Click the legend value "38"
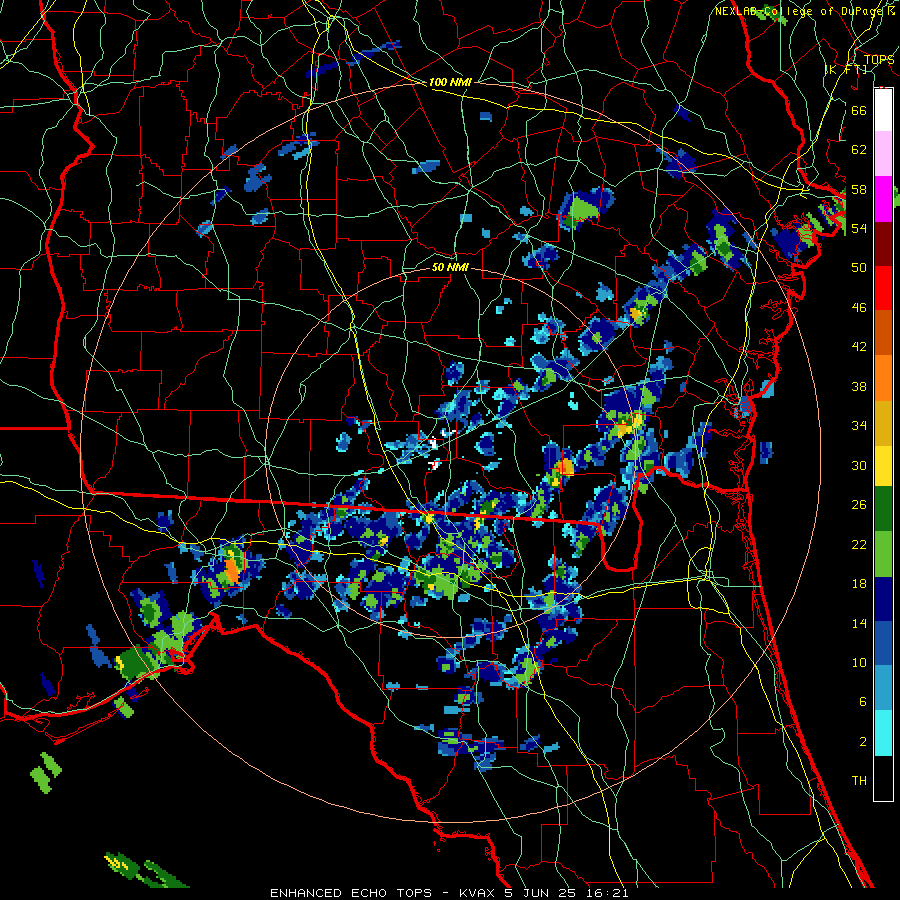This screenshot has width=900, height=900. (x=859, y=386)
